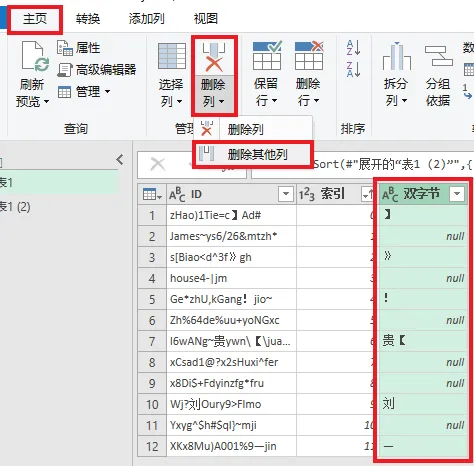474x466 pixels.
Task: Expand the 刷新预览 dropdown arrow
Action: coord(46,101)
